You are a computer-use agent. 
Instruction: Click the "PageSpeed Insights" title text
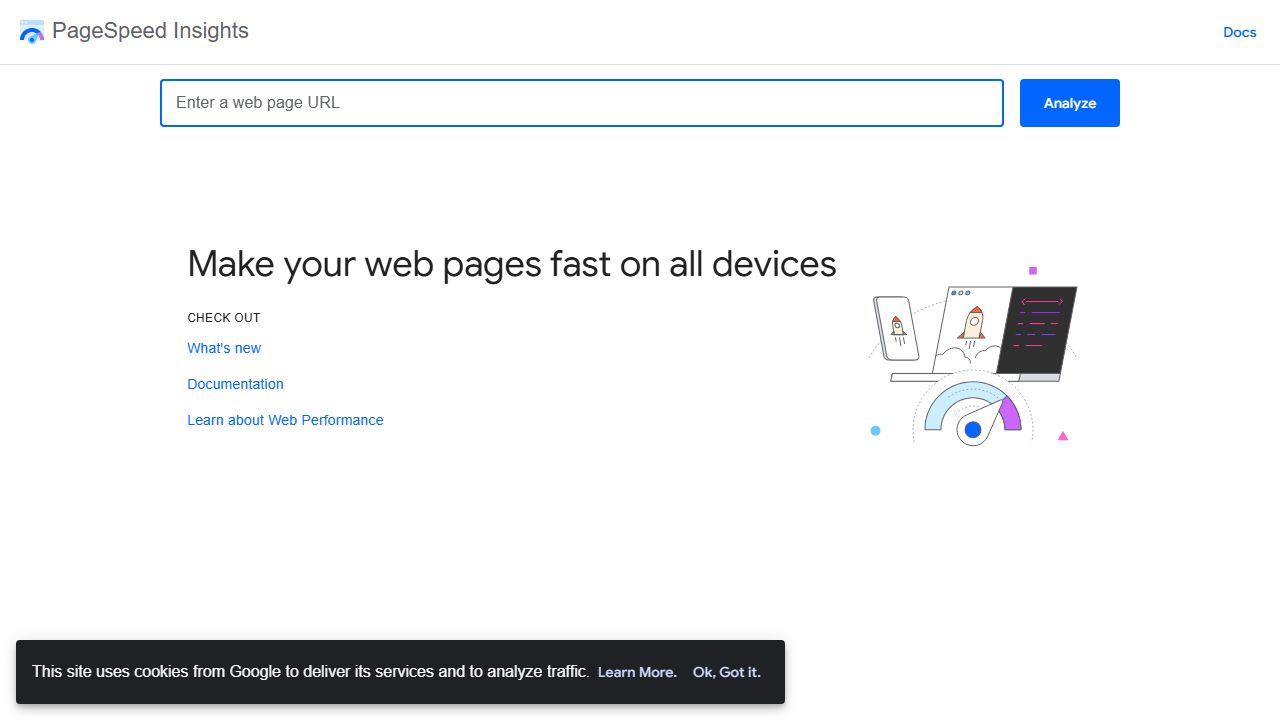click(x=152, y=31)
